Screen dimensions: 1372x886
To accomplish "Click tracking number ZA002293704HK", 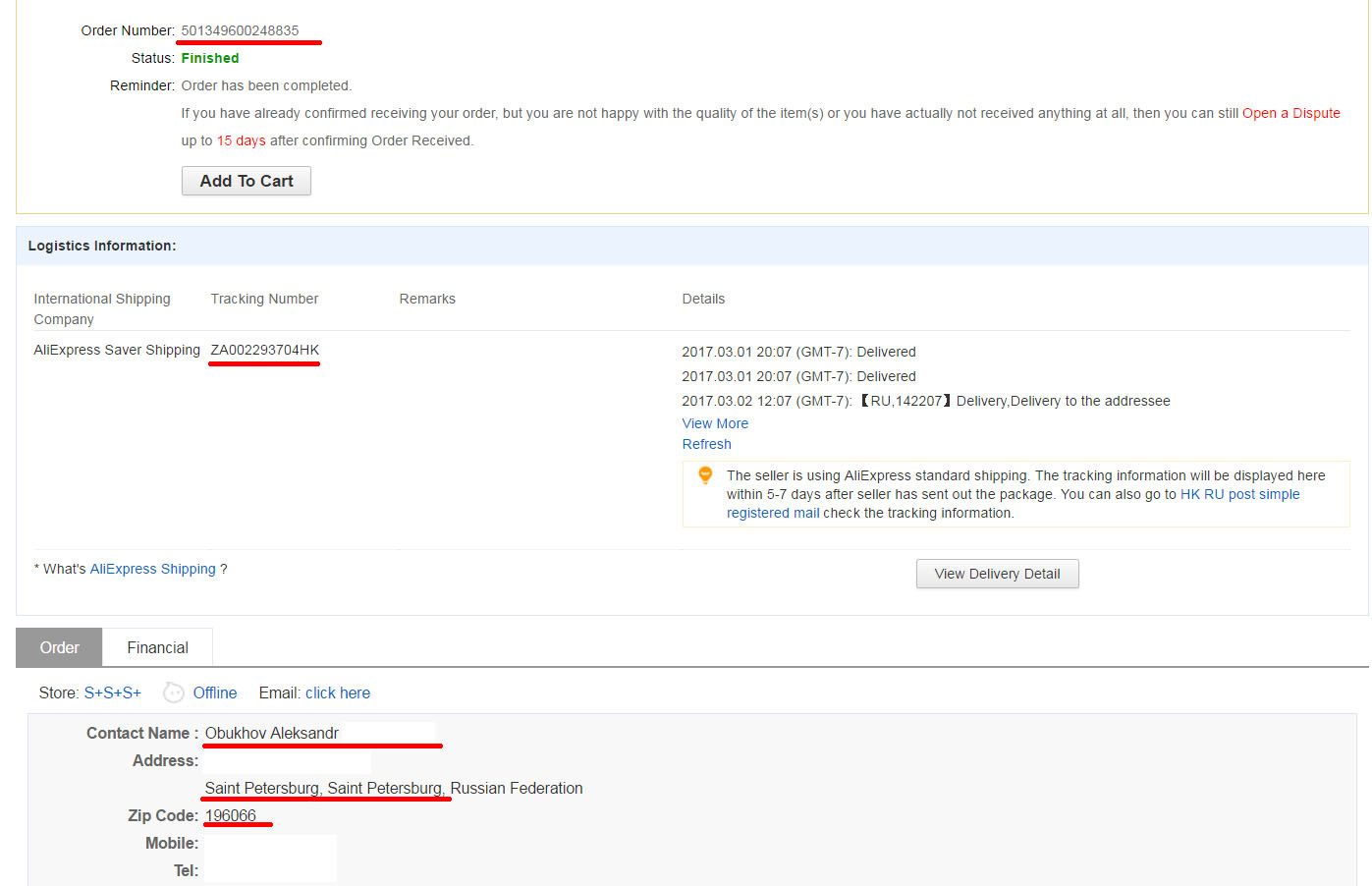I will 265,350.
